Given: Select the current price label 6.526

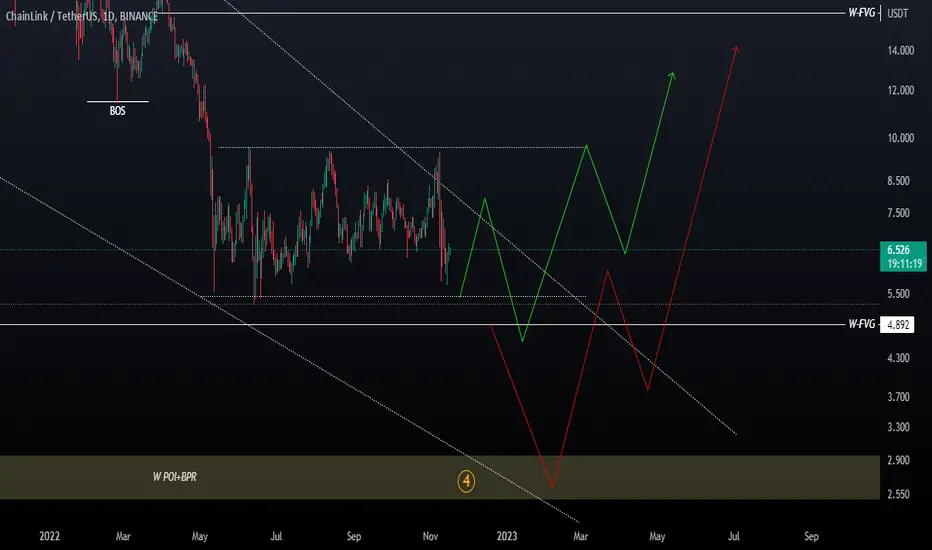Looking at the screenshot, I should tap(898, 250).
